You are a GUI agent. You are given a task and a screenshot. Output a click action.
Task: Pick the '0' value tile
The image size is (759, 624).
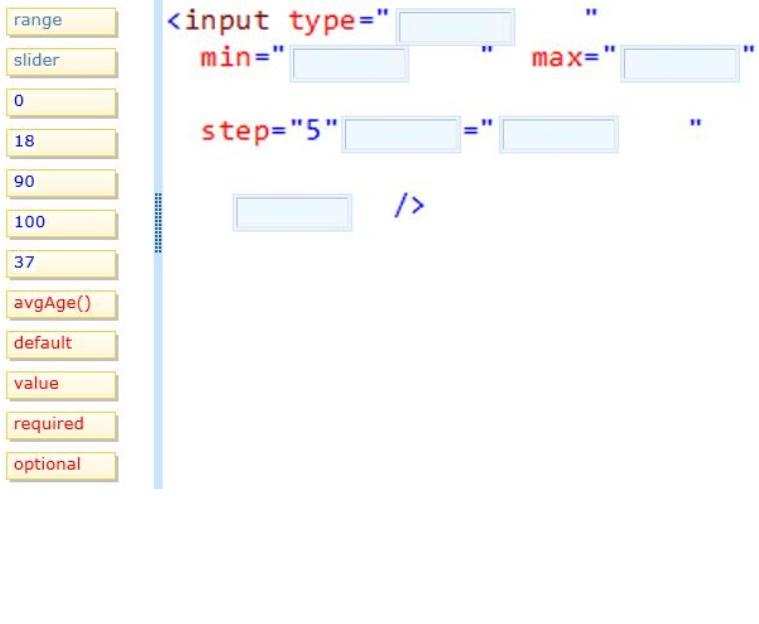click(61, 102)
